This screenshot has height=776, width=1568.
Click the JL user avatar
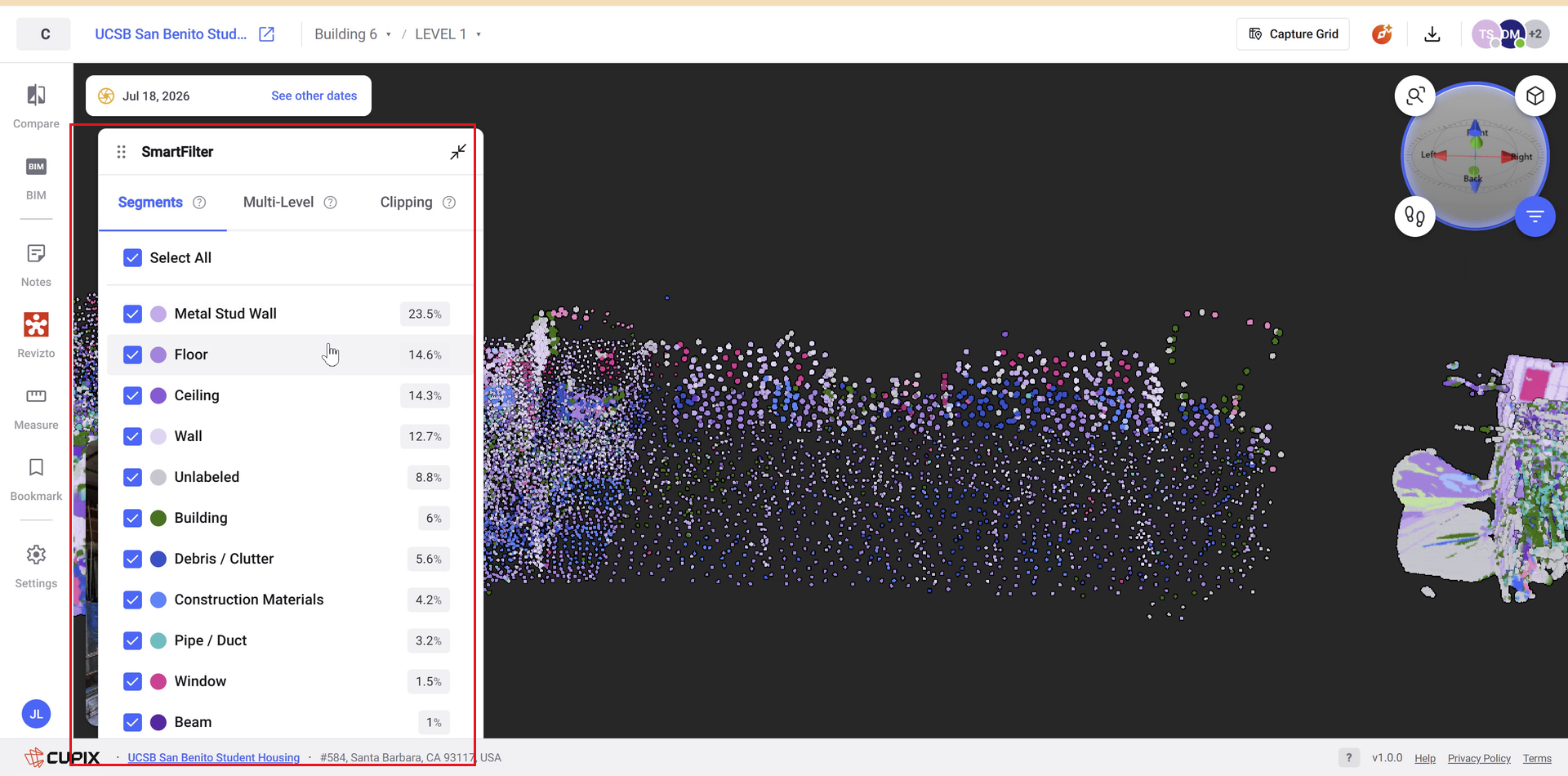pos(36,714)
